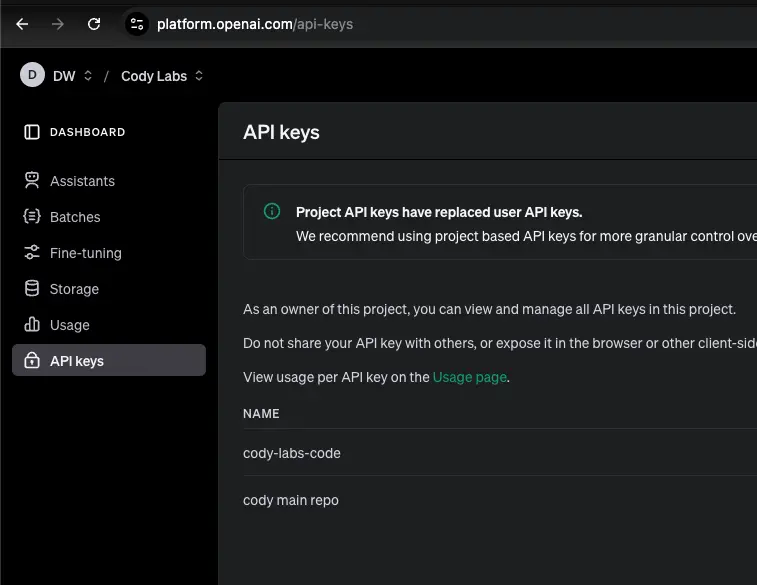Click the Dashboard sidebar panel icon
Screen dimensions: 757x585
32,132
